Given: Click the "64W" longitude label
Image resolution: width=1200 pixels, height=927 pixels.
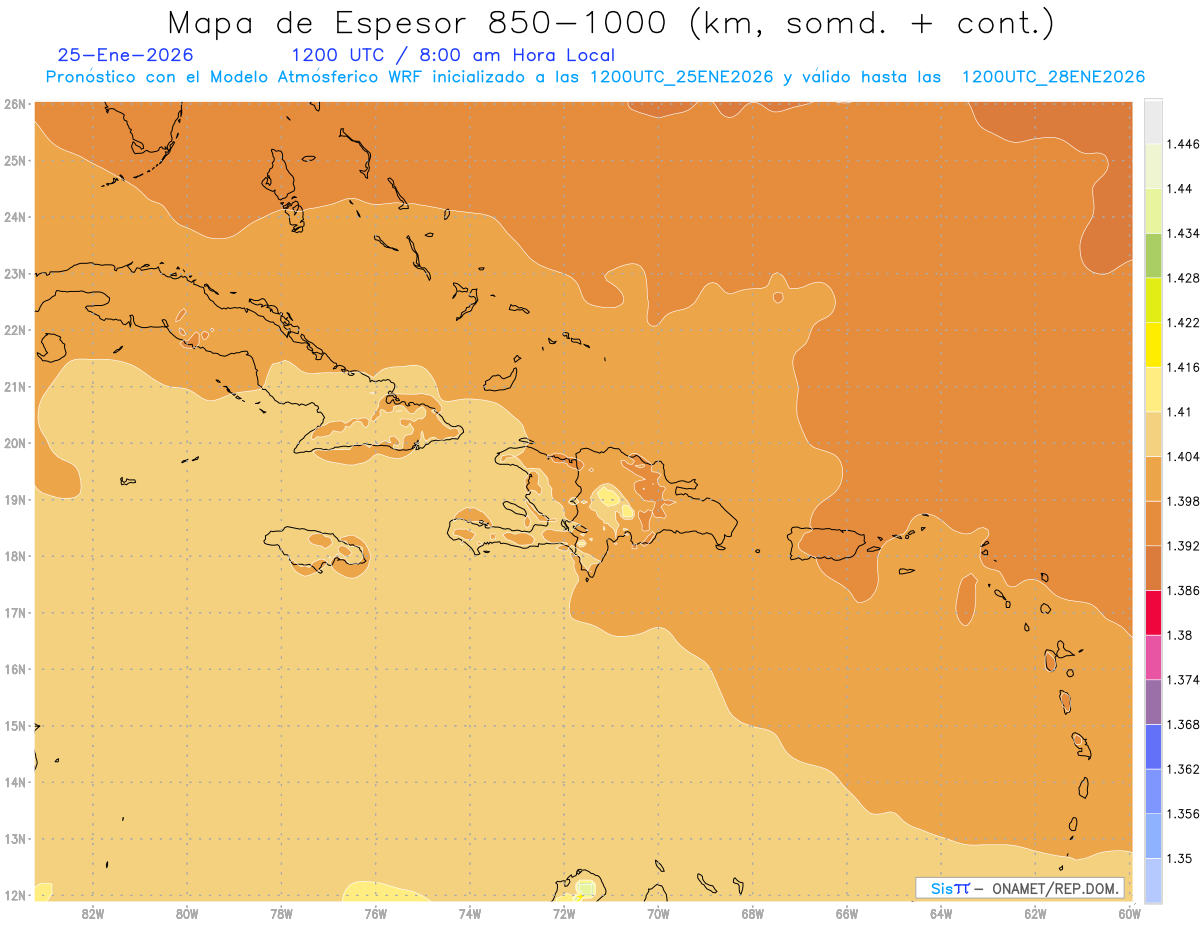Looking at the screenshot, I should coord(940,913).
